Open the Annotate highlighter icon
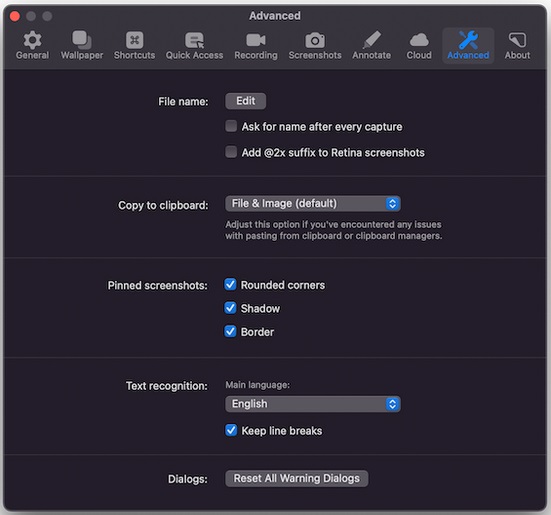 pos(371,40)
